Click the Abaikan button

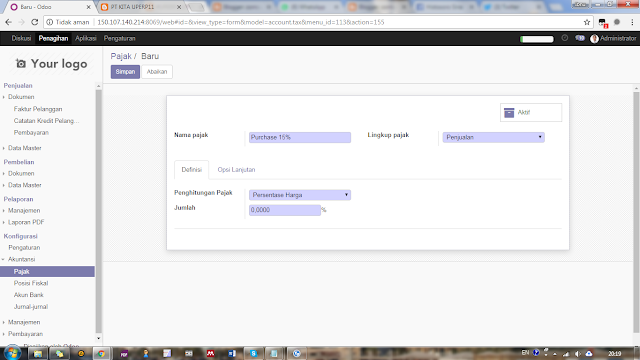[x=157, y=71]
